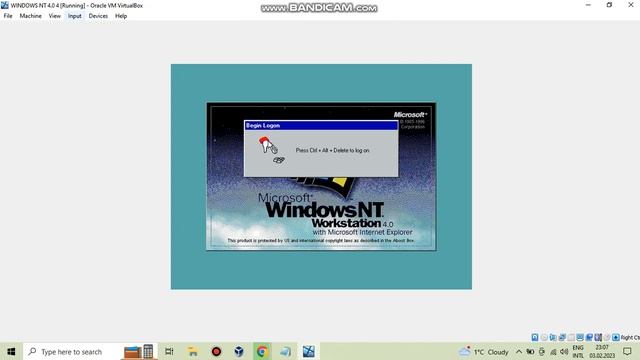Click the "Type here to search" box

click(72, 351)
